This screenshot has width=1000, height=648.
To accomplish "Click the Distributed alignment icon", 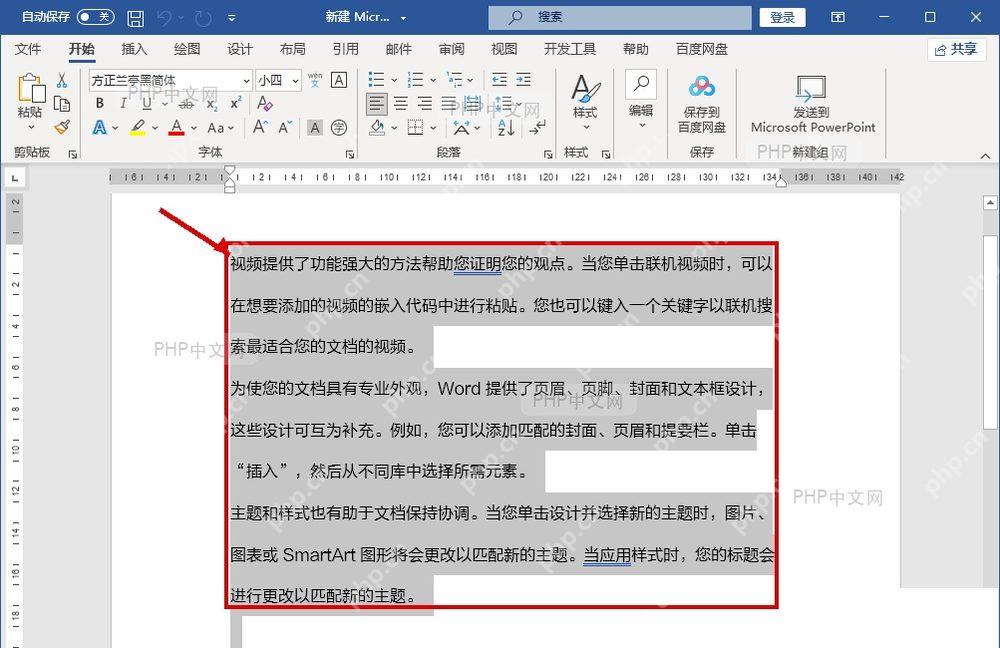I will pos(473,103).
